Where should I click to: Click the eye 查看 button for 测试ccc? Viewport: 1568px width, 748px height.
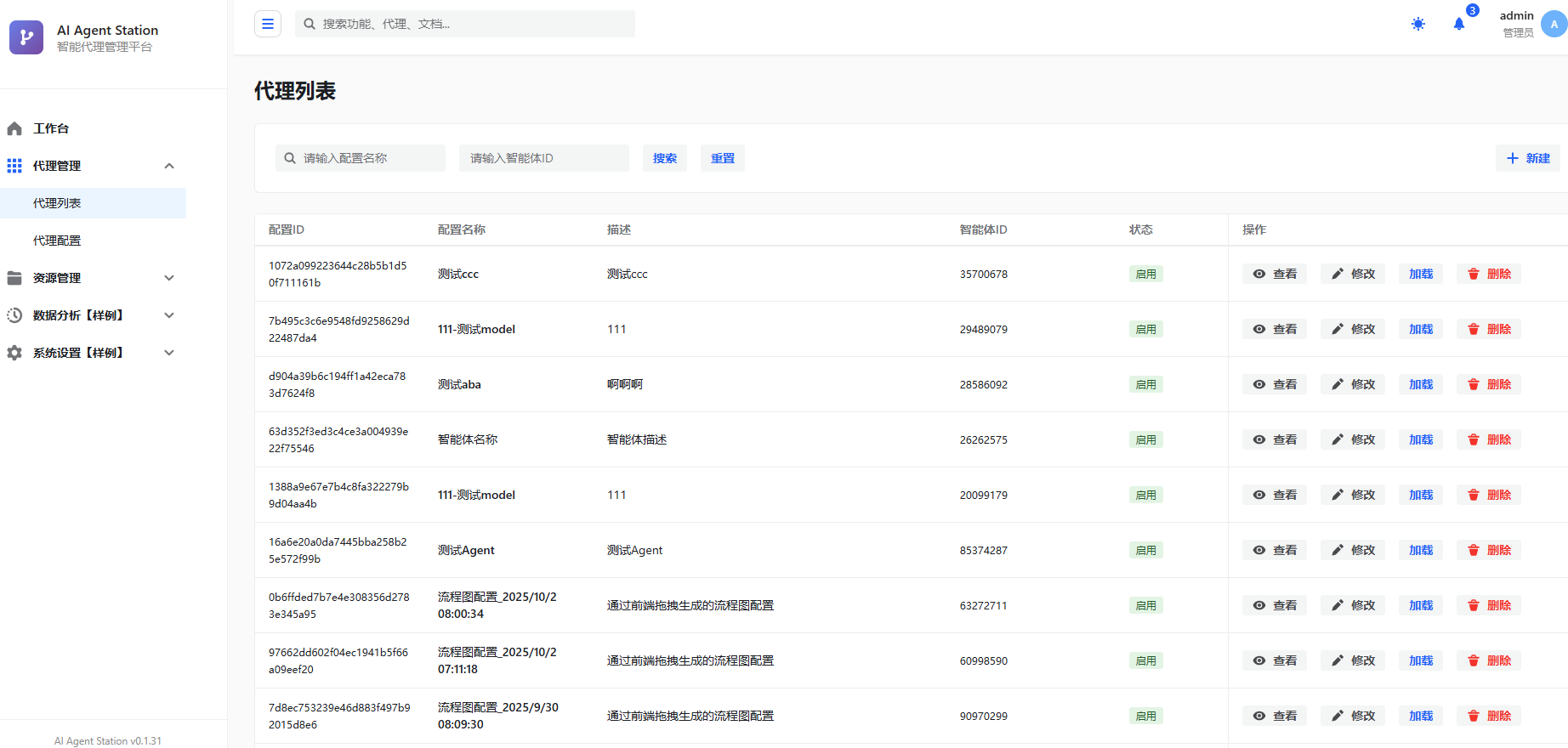tap(1274, 274)
